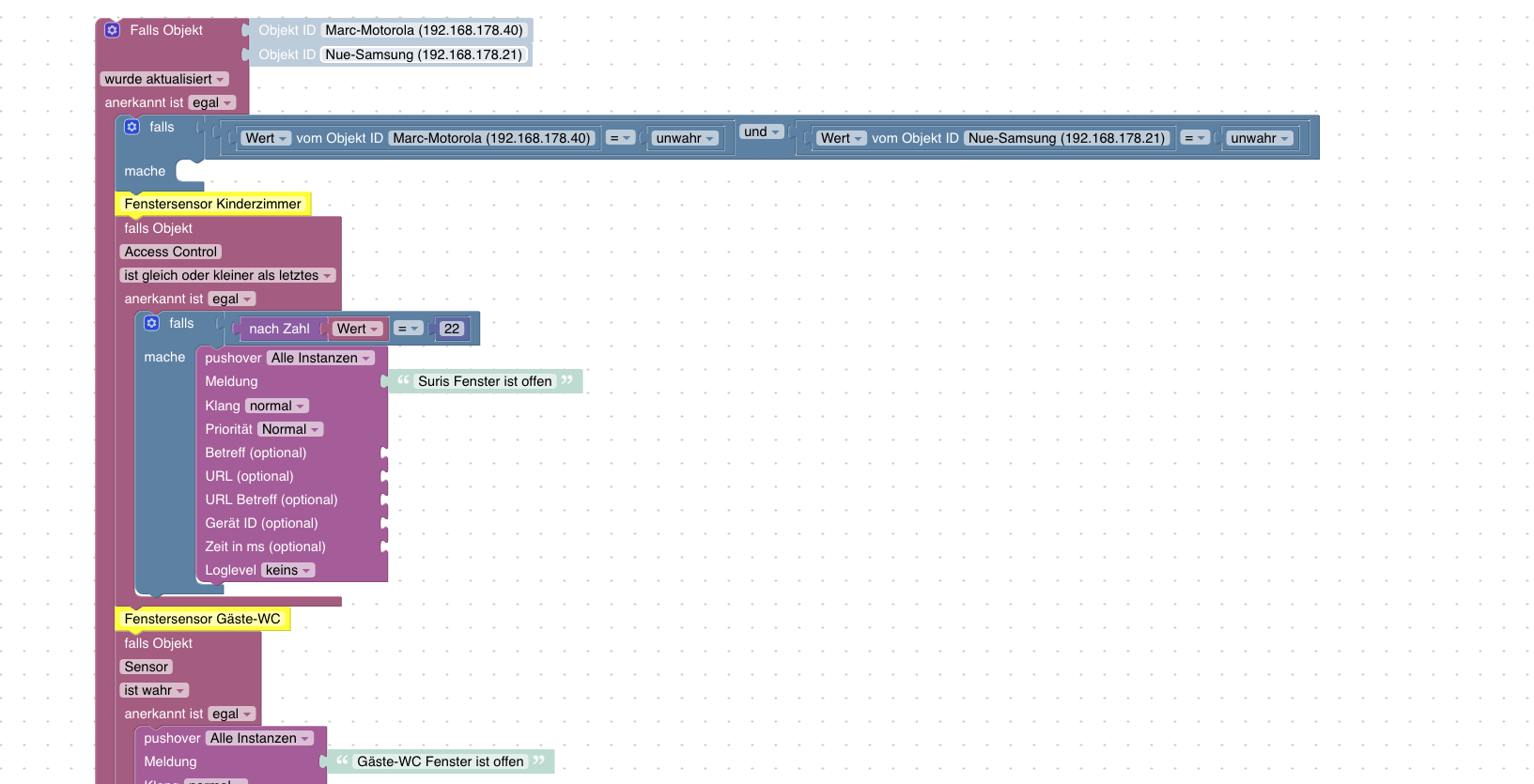Edit the "Sensor" object field
This screenshot has height=784, width=1534.
(147, 667)
